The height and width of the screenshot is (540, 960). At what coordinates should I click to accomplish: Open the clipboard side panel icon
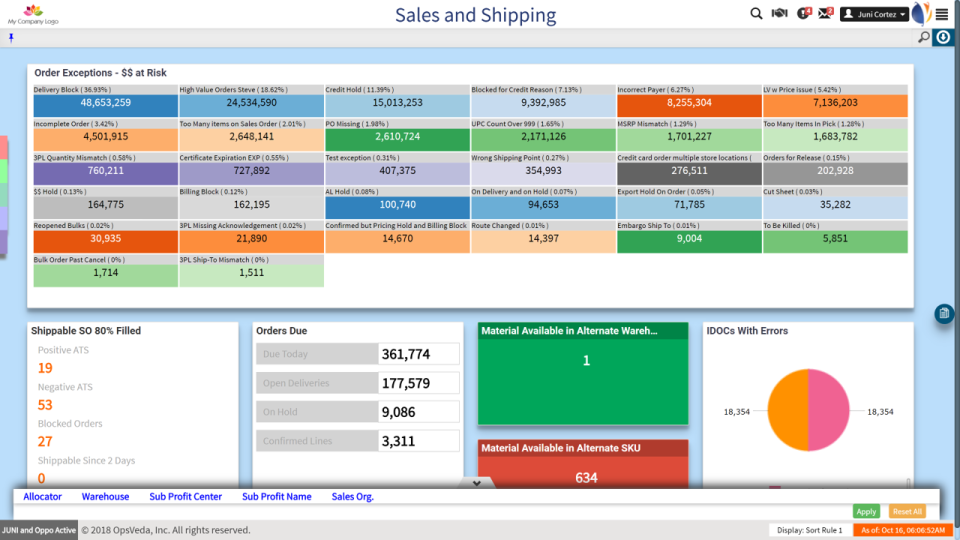coord(943,313)
